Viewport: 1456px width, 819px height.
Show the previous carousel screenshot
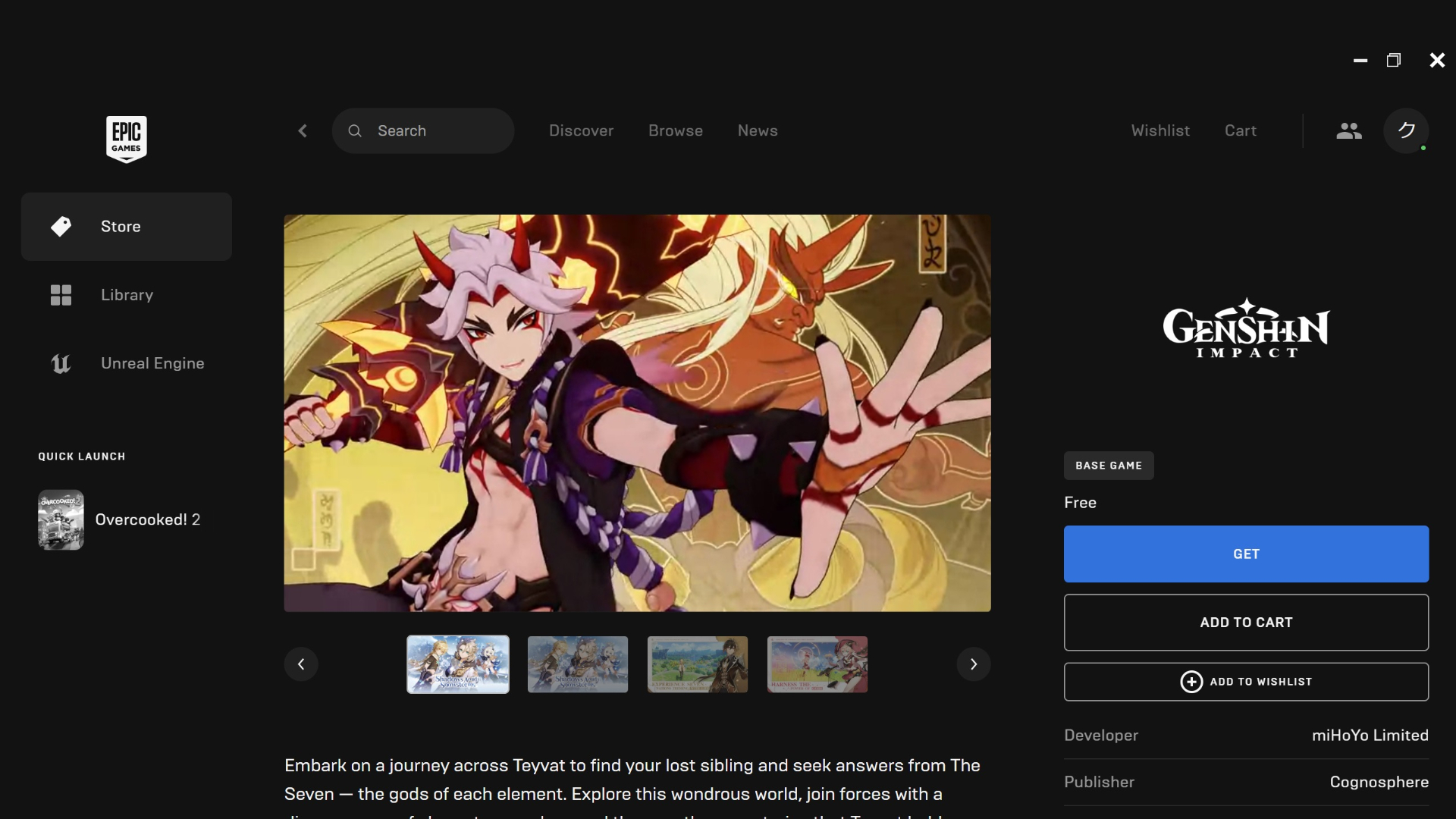pos(300,664)
